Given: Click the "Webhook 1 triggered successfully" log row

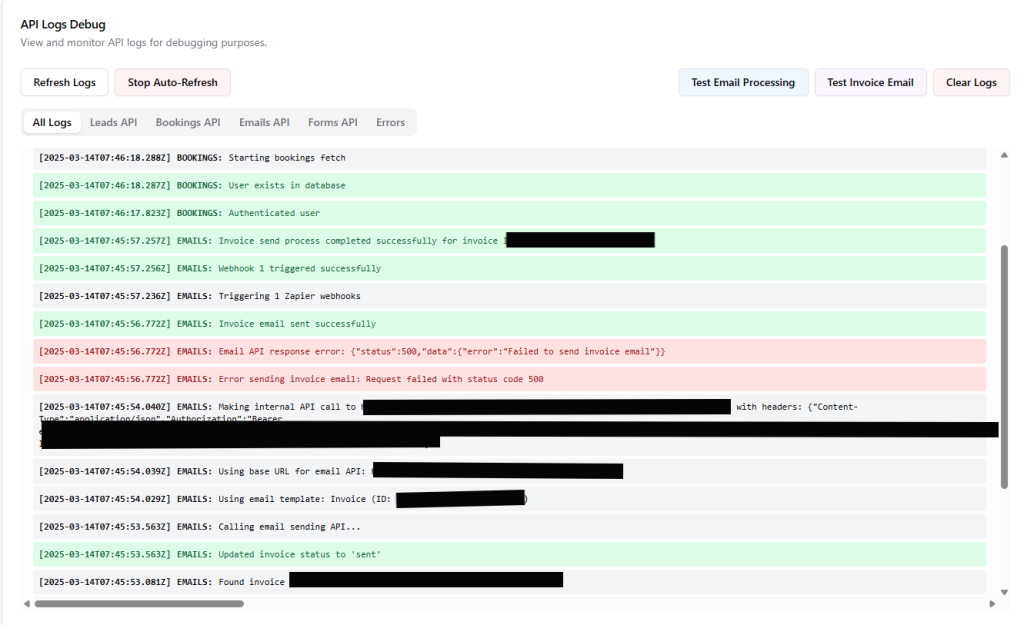Looking at the screenshot, I should coord(509,268).
